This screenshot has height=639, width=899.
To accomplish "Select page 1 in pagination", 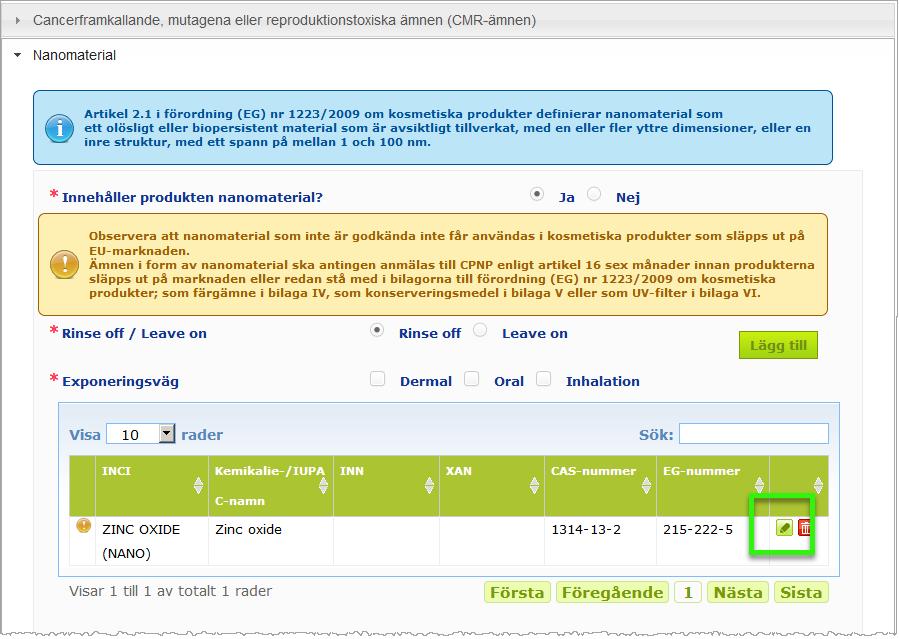I will click(x=688, y=592).
